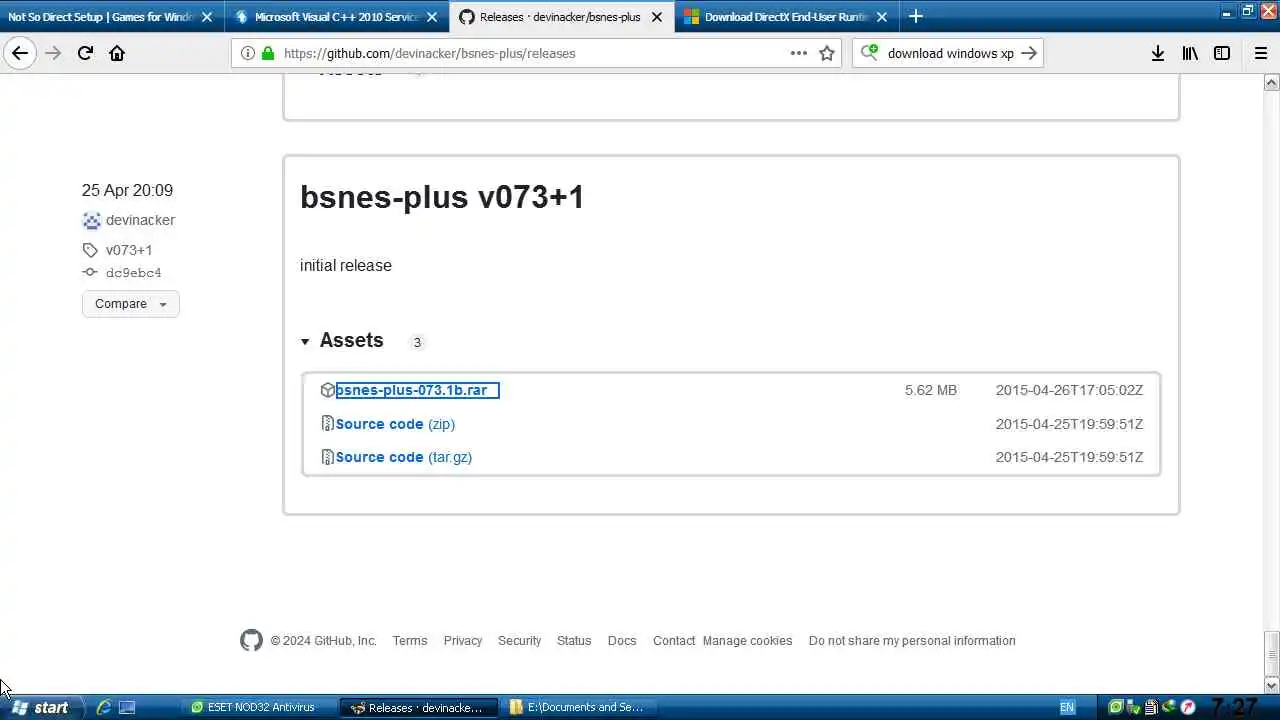Close the Microsoft Visual C++ 2010 tab
This screenshot has height=720, width=1280.
[x=433, y=16]
